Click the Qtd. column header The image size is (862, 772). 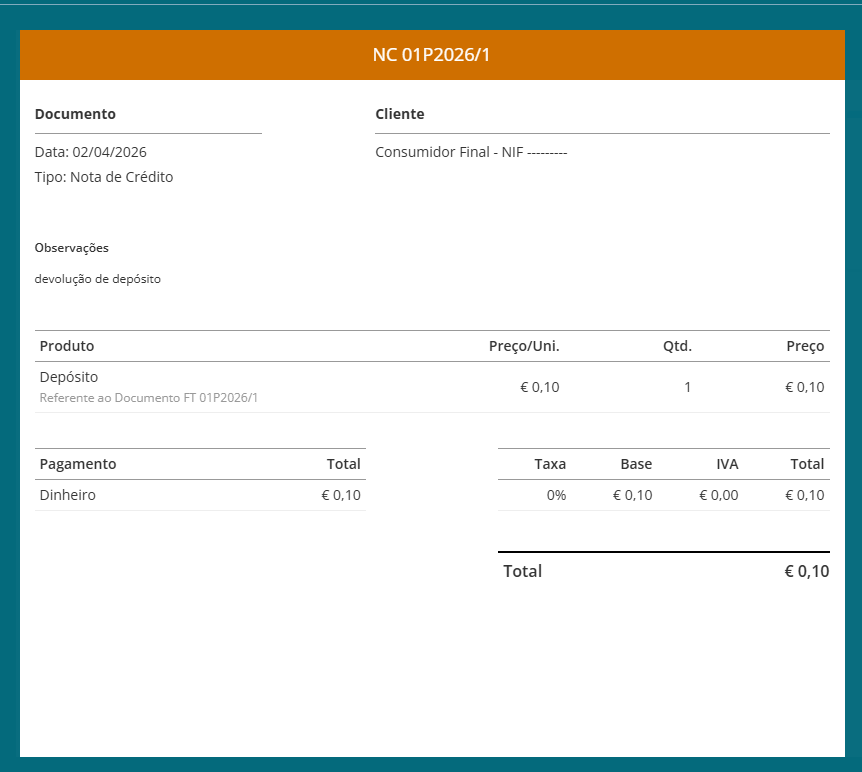(677, 346)
